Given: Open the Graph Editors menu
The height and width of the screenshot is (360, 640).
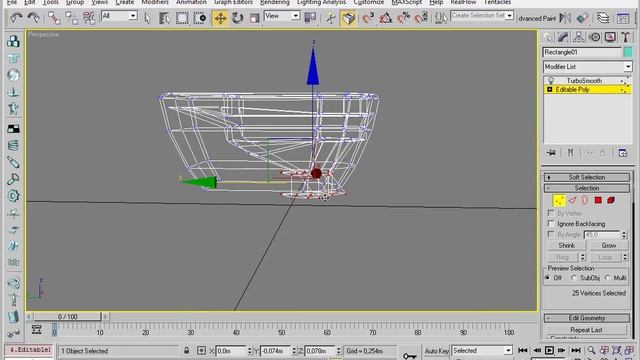Looking at the screenshot, I should coord(233,2).
